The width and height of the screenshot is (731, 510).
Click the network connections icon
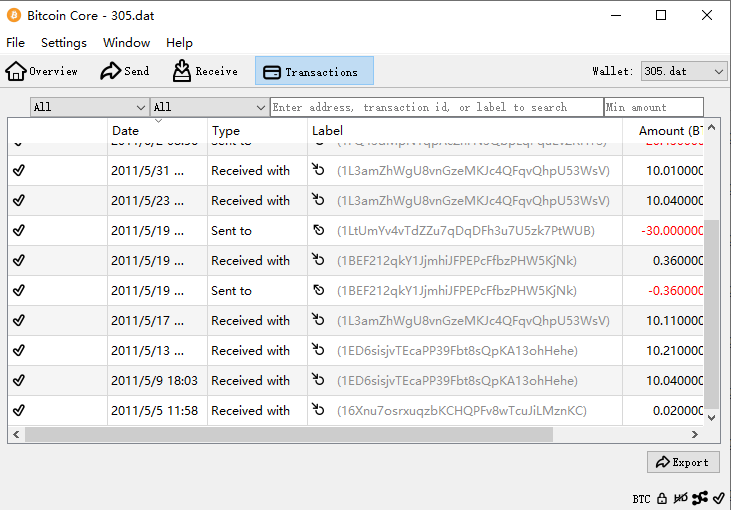point(700,498)
